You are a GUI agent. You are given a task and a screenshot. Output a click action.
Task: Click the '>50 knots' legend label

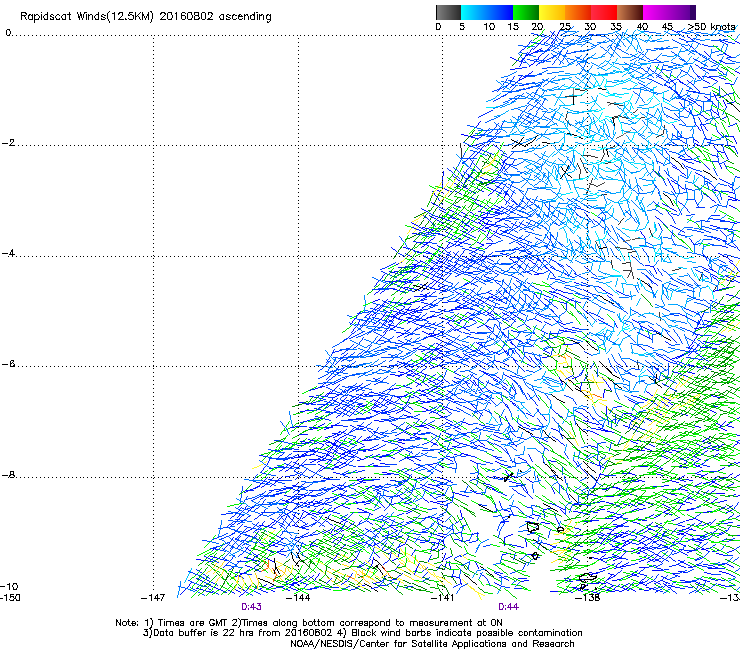tap(711, 27)
